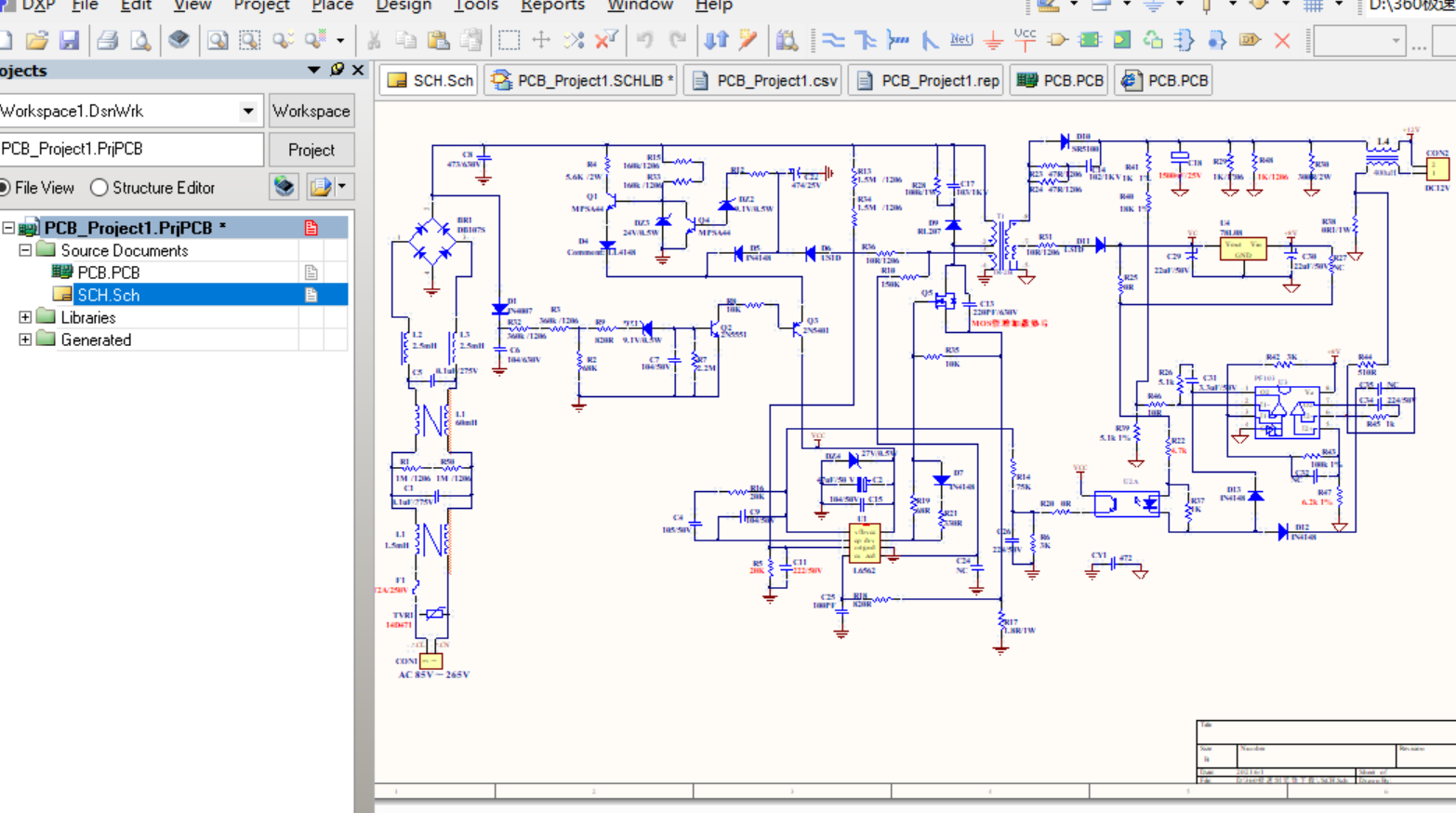Zoom into a selected area
The image size is (1456, 813).
tap(250, 40)
